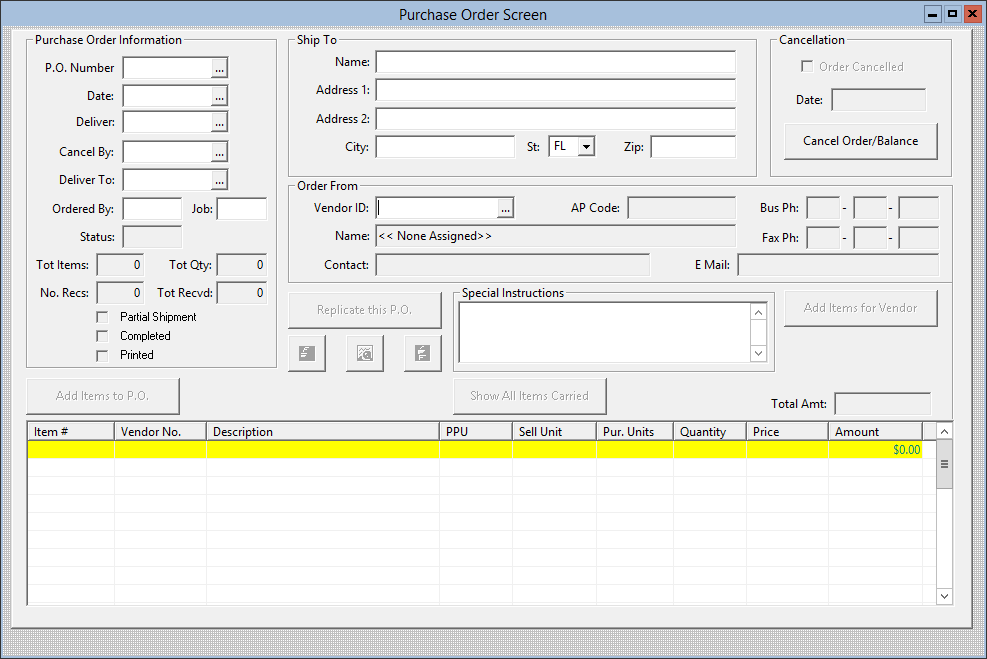Open the Cancel By ellipsis button

pos(219,152)
